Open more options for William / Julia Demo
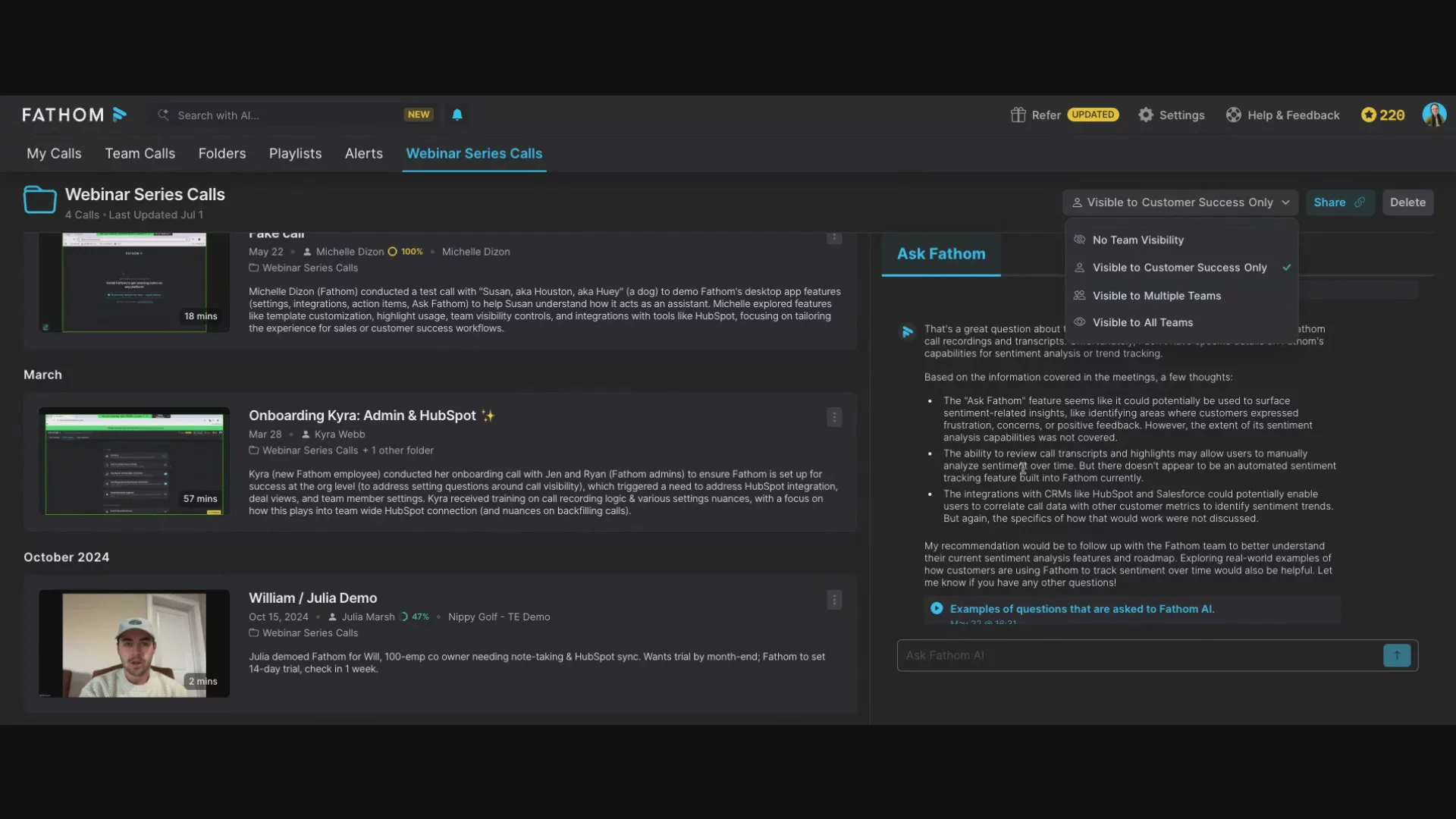The image size is (1456, 819). [x=834, y=600]
